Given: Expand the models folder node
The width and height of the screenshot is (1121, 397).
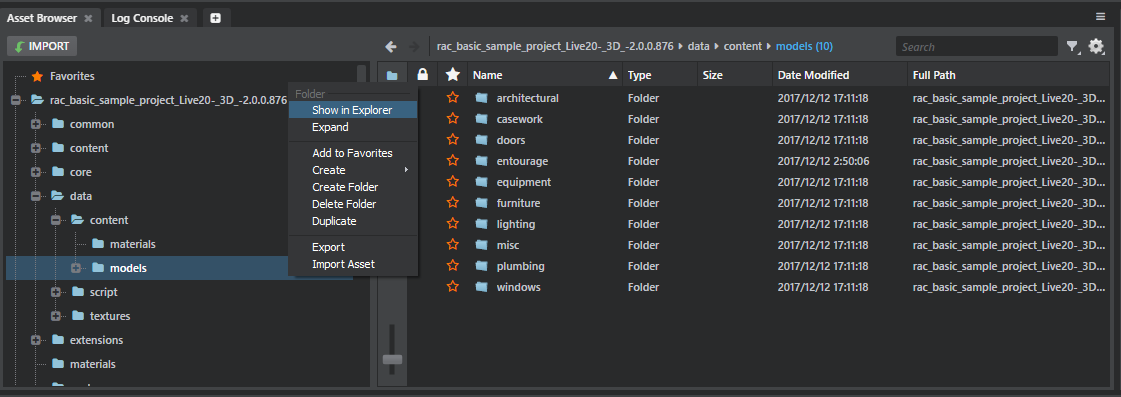Looking at the screenshot, I should click(75, 268).
